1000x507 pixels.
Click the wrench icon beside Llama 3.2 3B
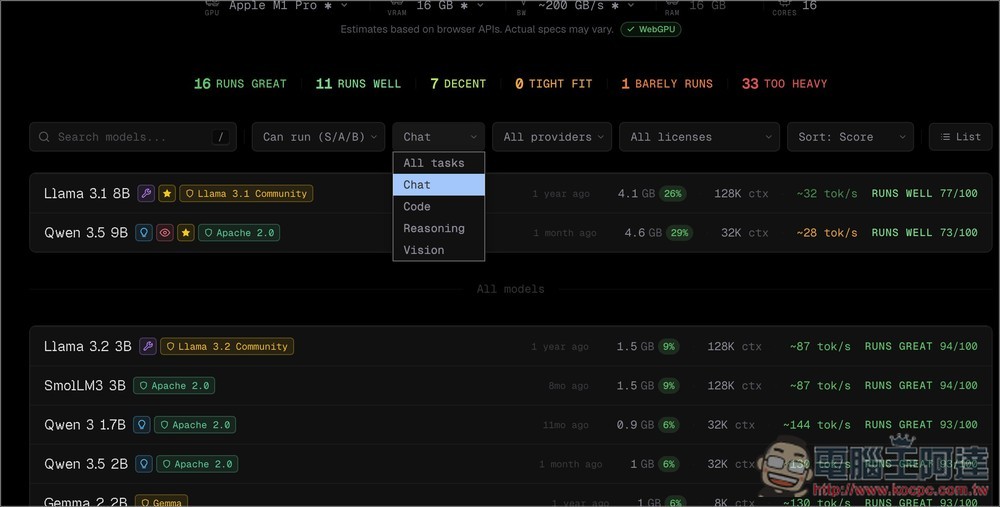tap(147, 346)
